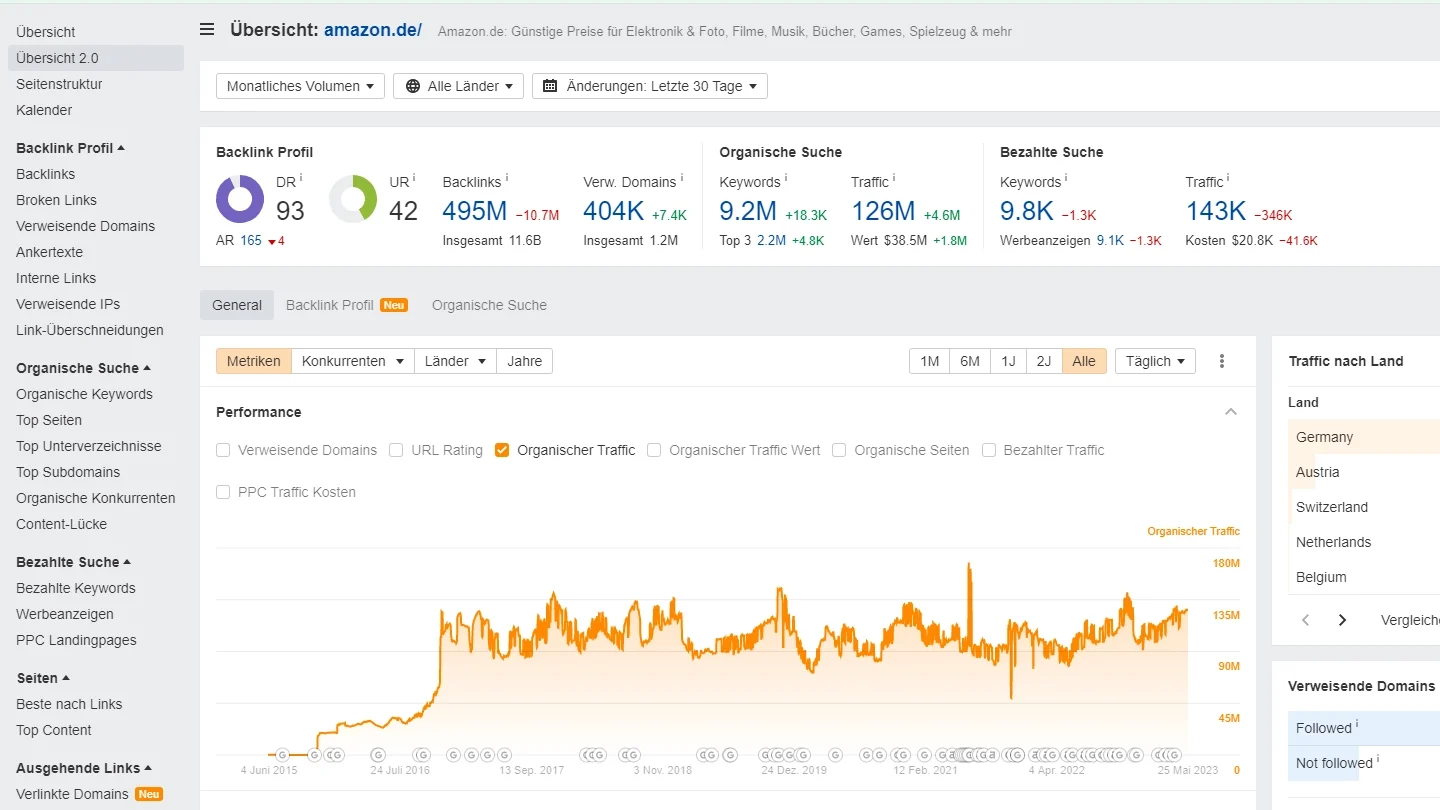
Task: Click info icon next to Not followed row
Action: pos(1378,759)
